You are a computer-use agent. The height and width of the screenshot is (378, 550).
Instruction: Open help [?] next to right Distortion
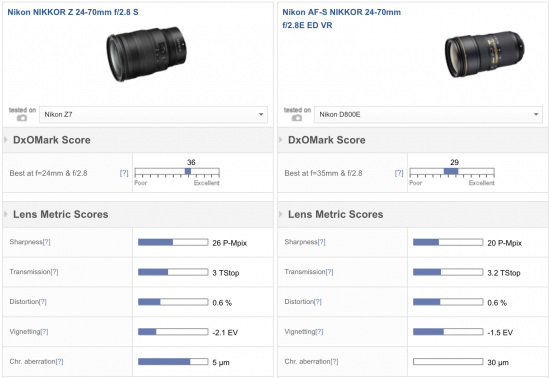[317, 302]
